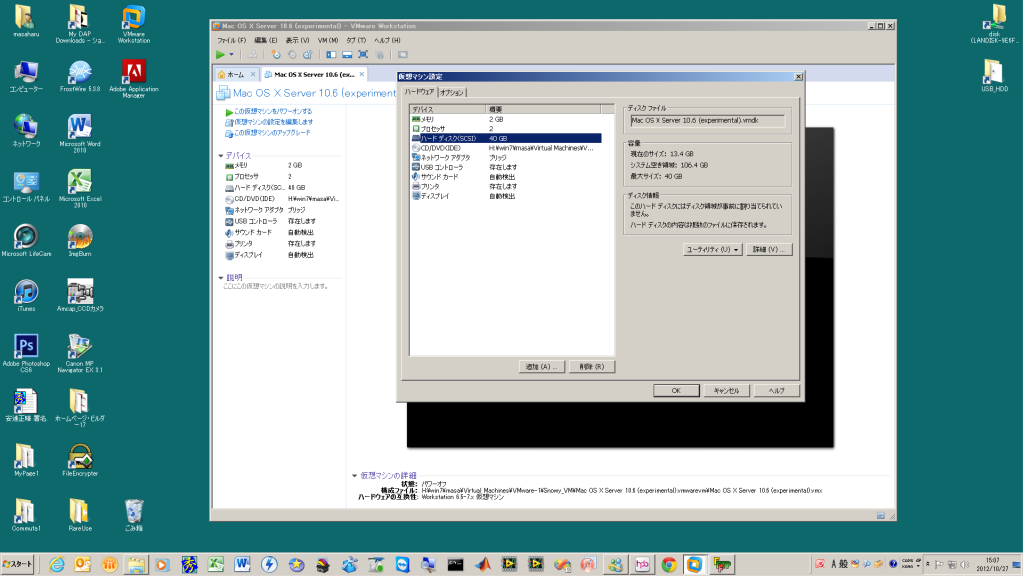
Task: Click the green power-on button in toolbar
Action: (x=220, y=54)
